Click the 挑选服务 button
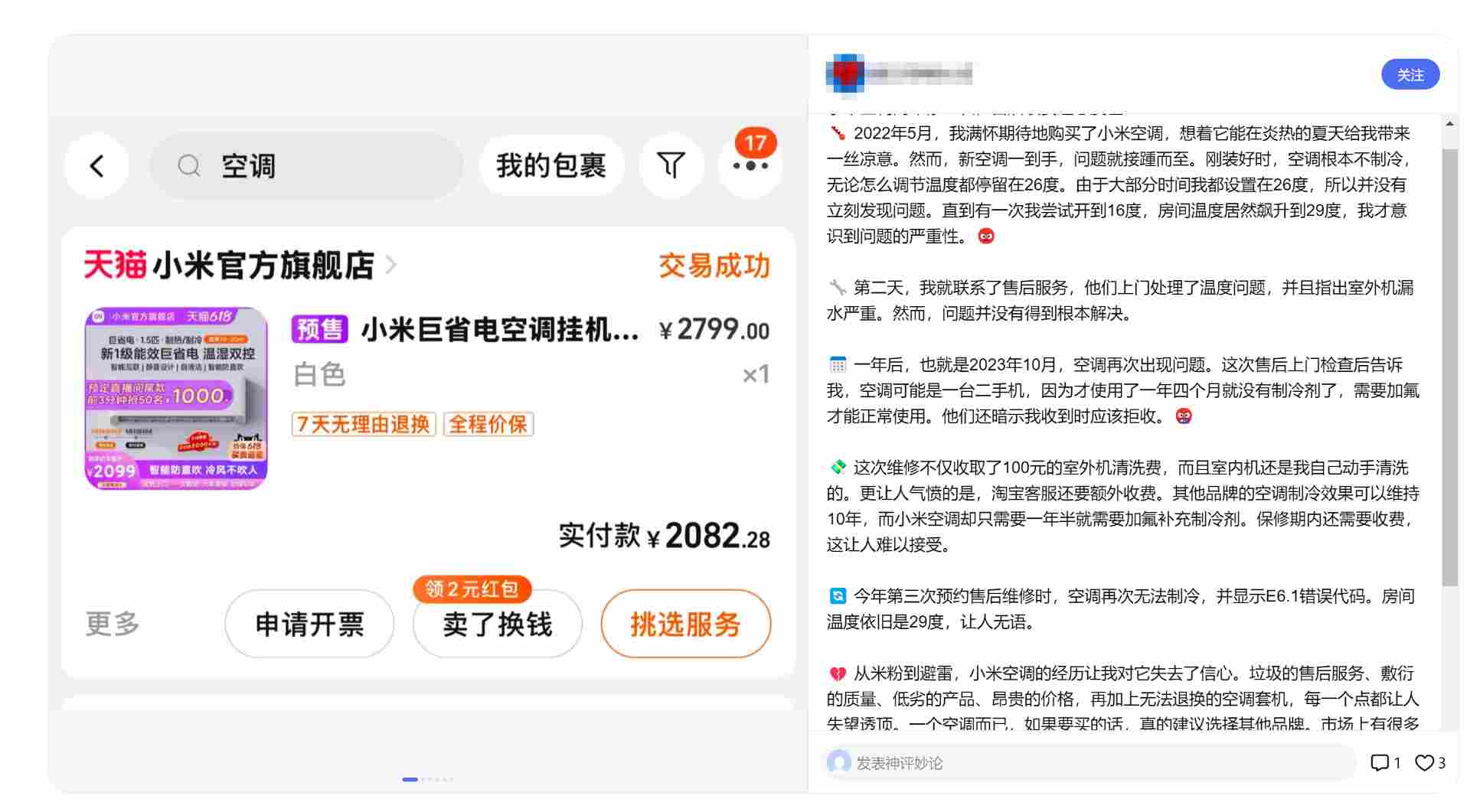 pos(685,624)
